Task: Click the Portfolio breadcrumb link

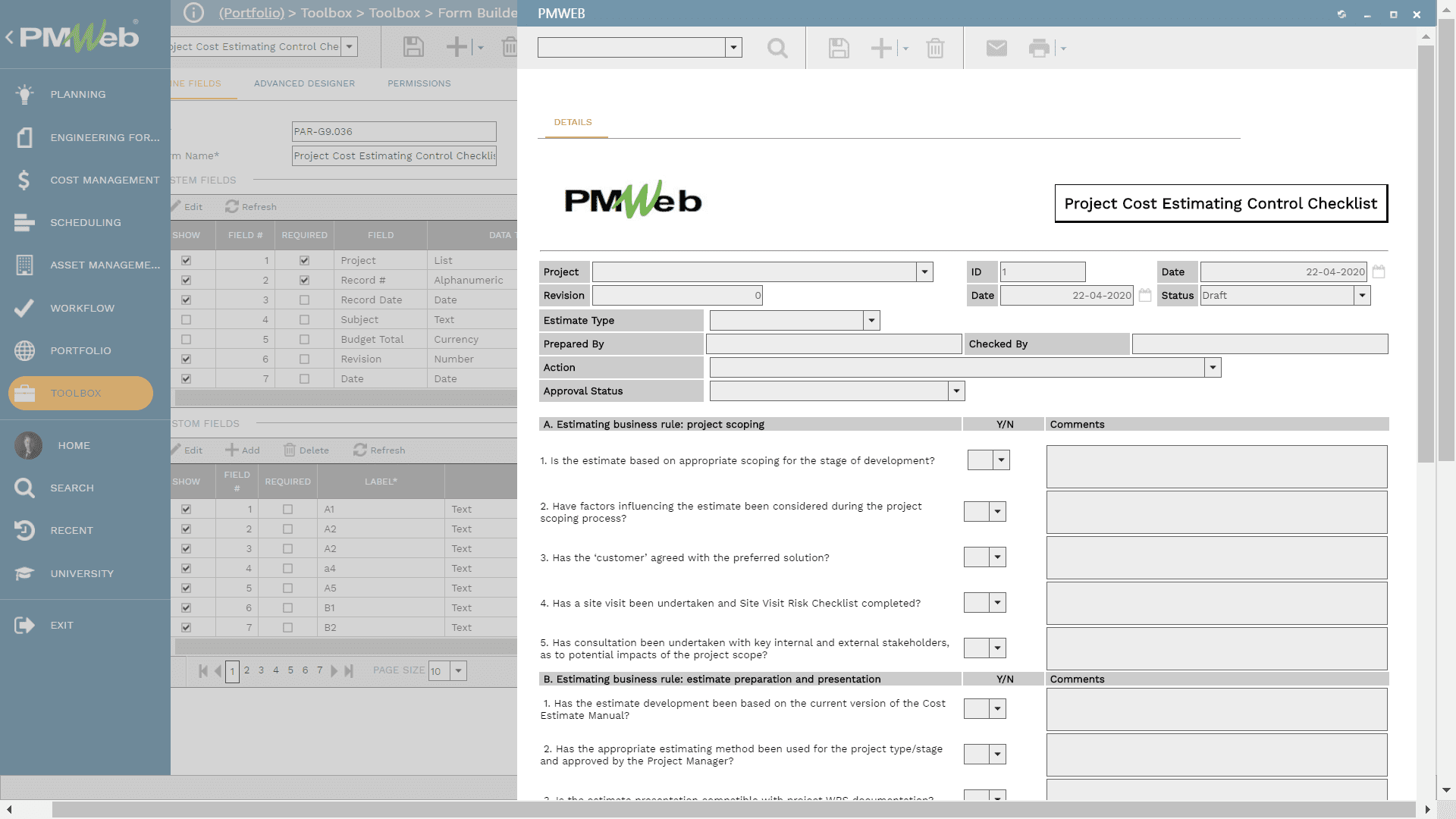Action: click(252, 13)
